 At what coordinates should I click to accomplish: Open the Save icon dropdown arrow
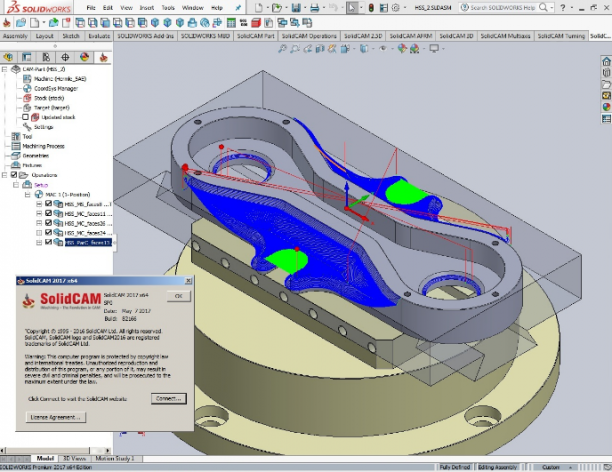[304, 8]
